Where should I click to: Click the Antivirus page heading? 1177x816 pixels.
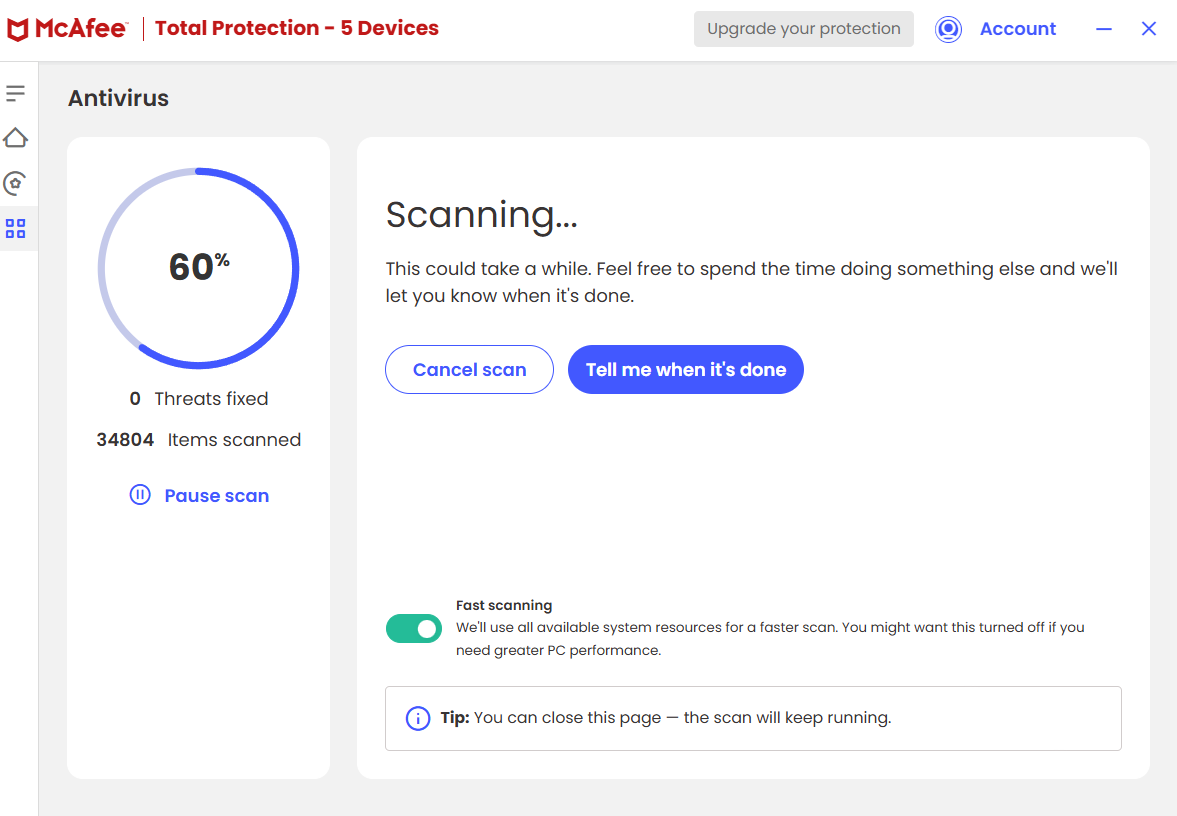click(x=118, y=98)
